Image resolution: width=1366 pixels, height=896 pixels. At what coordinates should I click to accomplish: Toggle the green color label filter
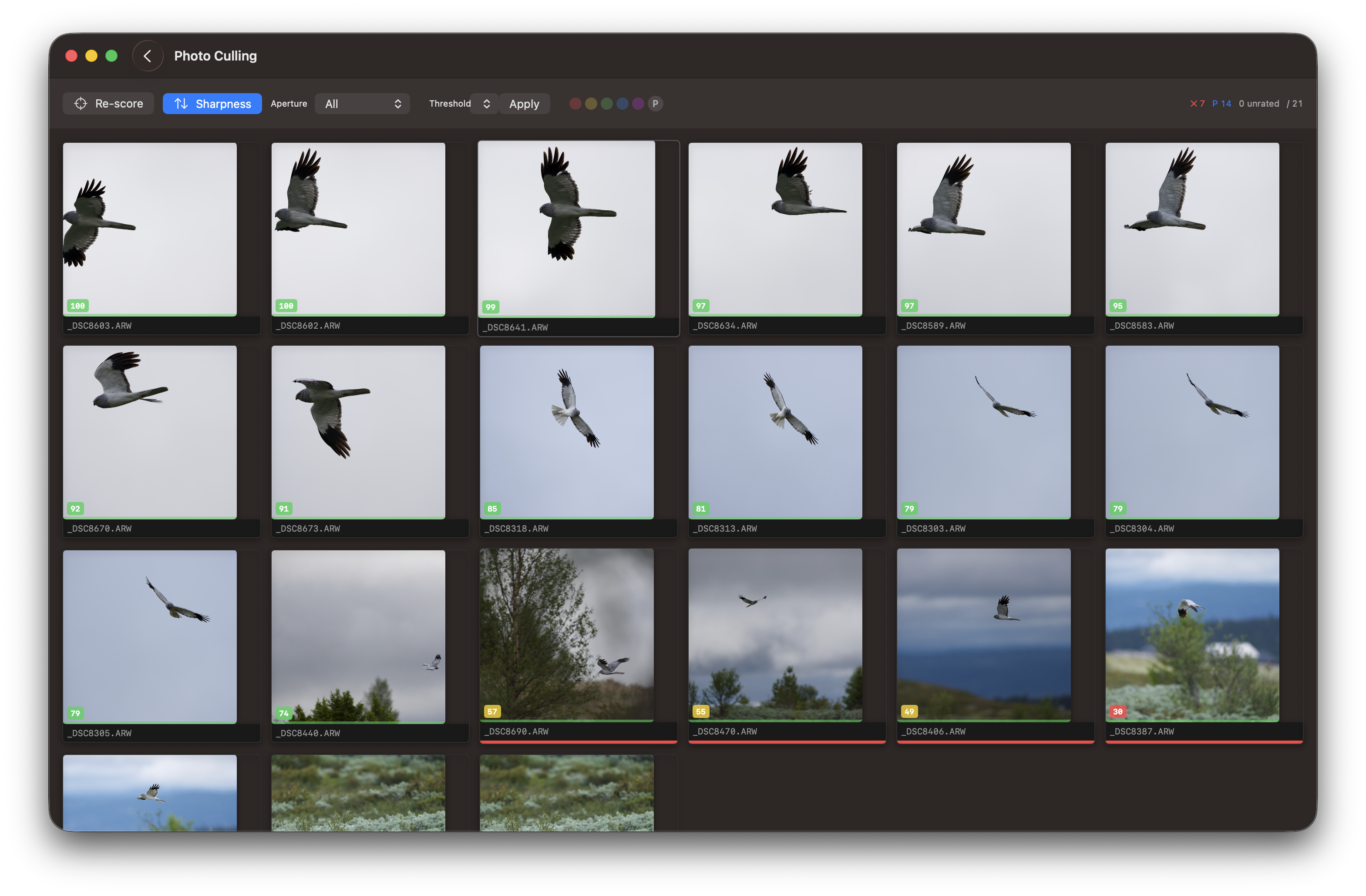click(x=607, y=103)
